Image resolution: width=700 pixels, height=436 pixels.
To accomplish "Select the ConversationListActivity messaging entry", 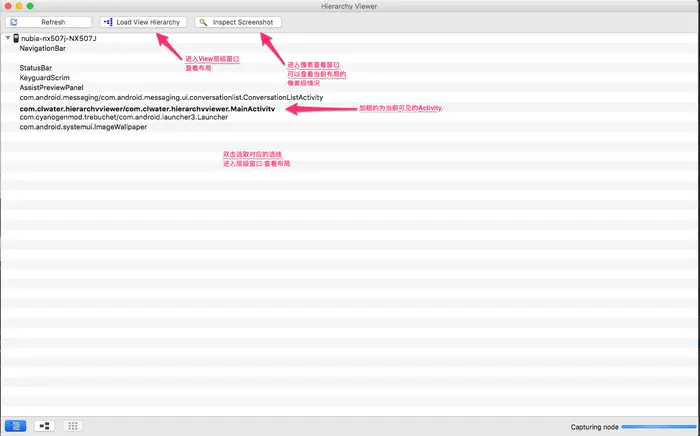I will click(x=171, y=97).
